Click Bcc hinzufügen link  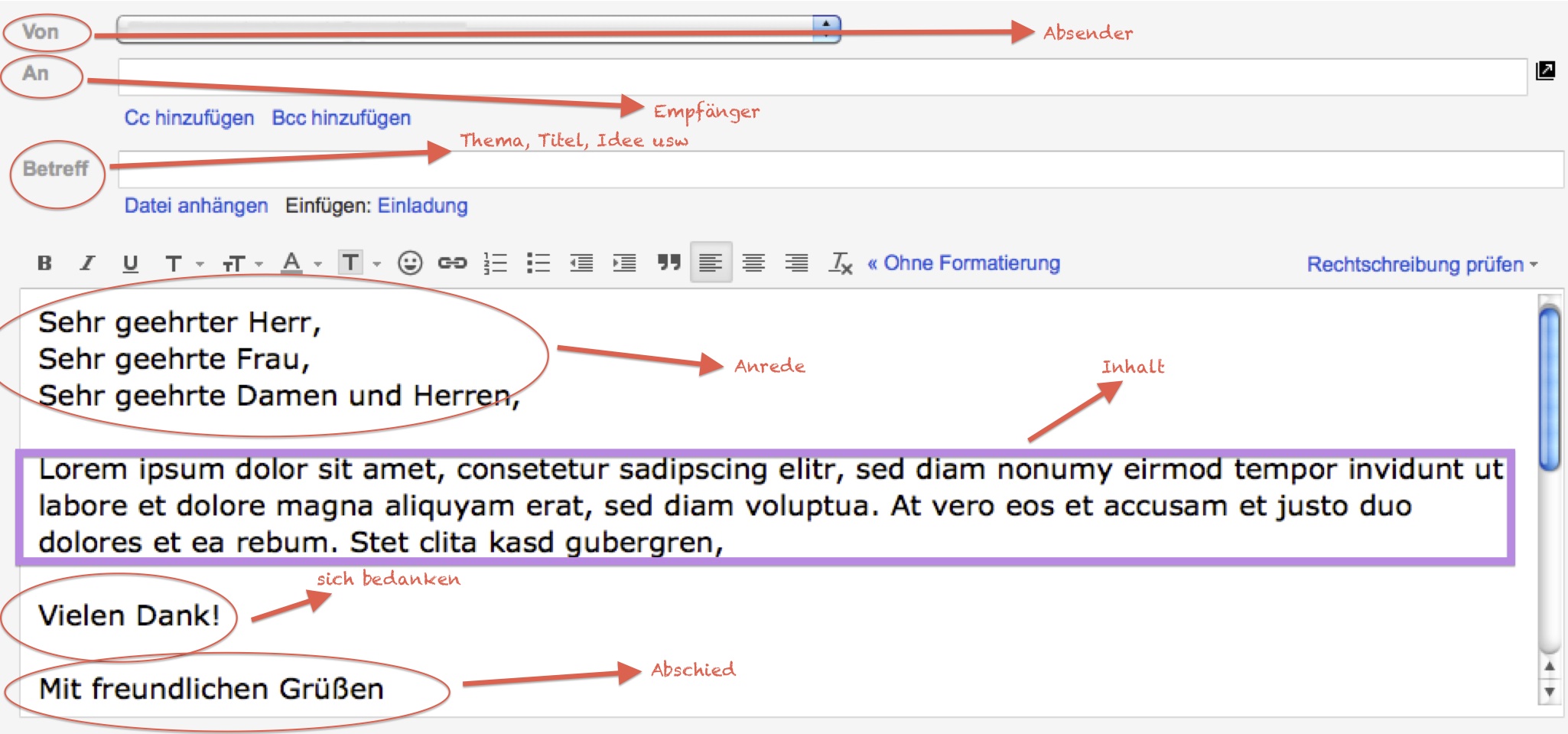341,118
